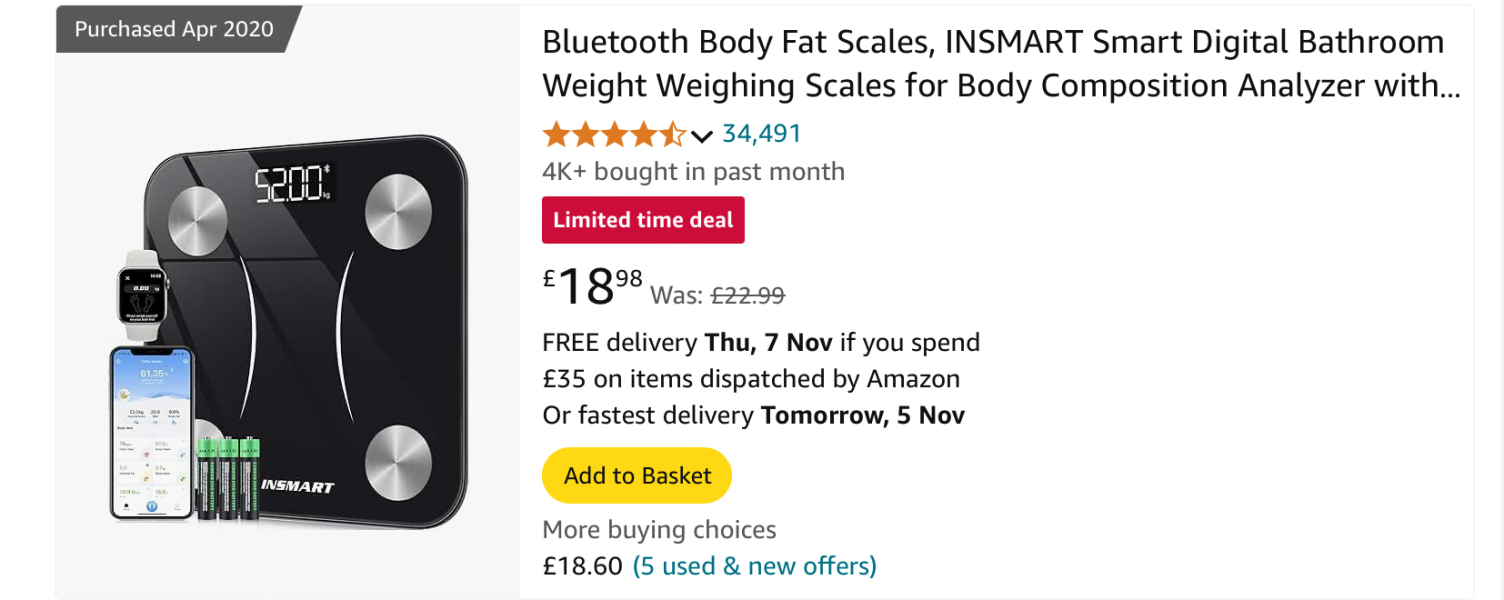Click the Tomorrow, 5 Nov fastest delivery text
The image size is (1504, 600).
(862, 415)
